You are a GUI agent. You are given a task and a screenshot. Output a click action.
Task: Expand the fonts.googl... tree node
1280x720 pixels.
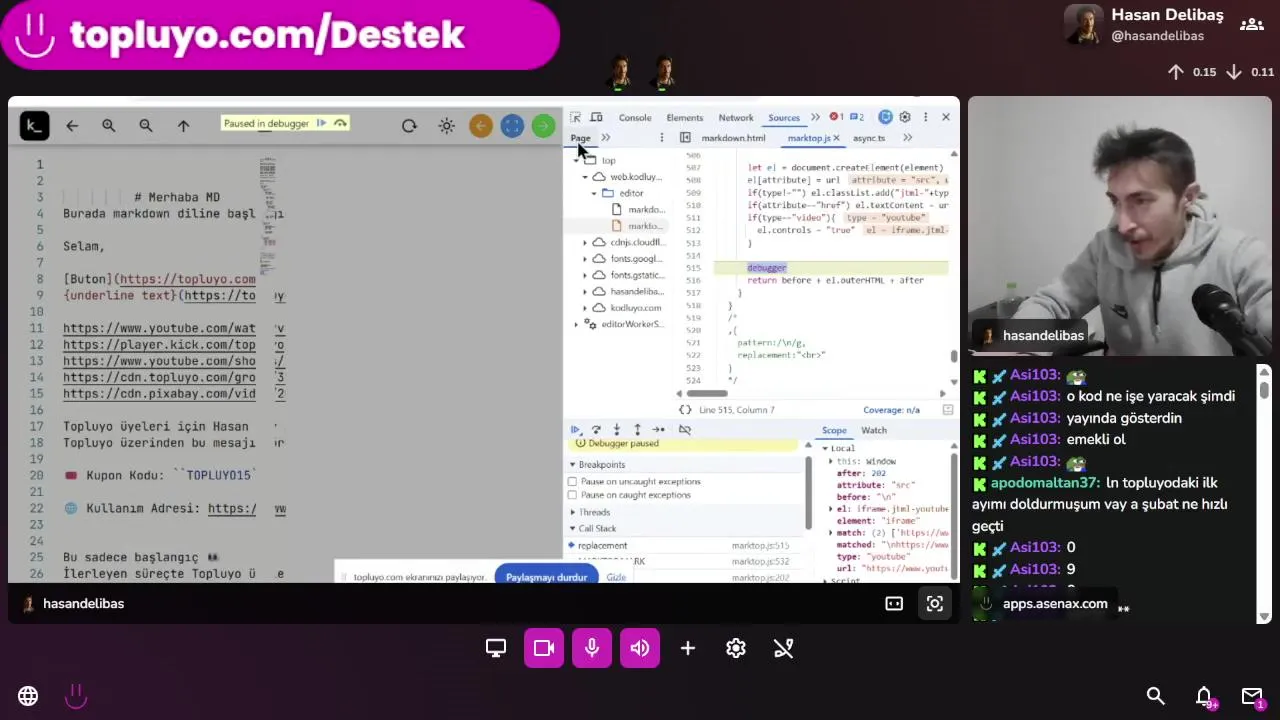point(585,259)
